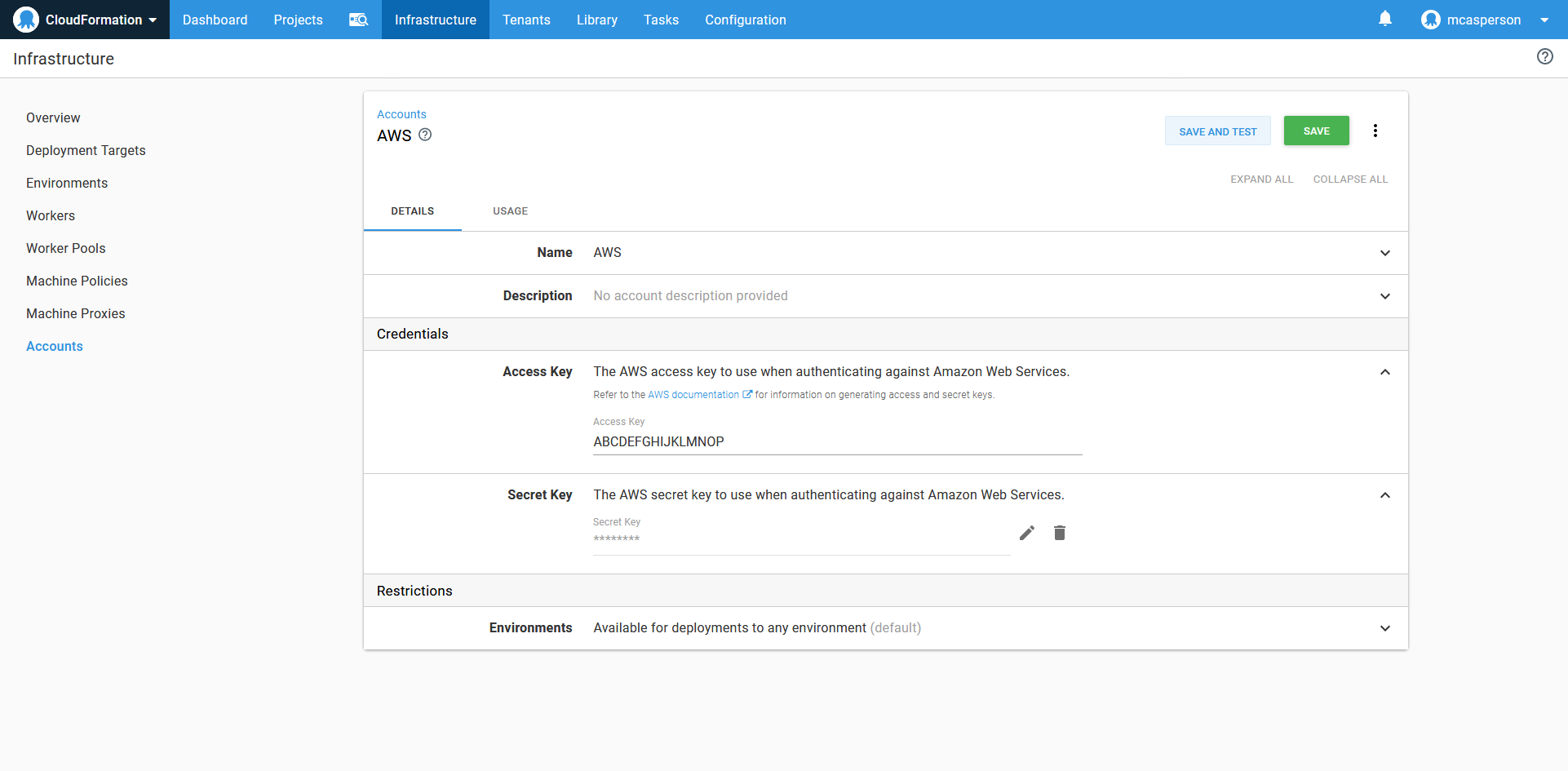
Task: Click the green Save button
Action: tap(1316, 131)
